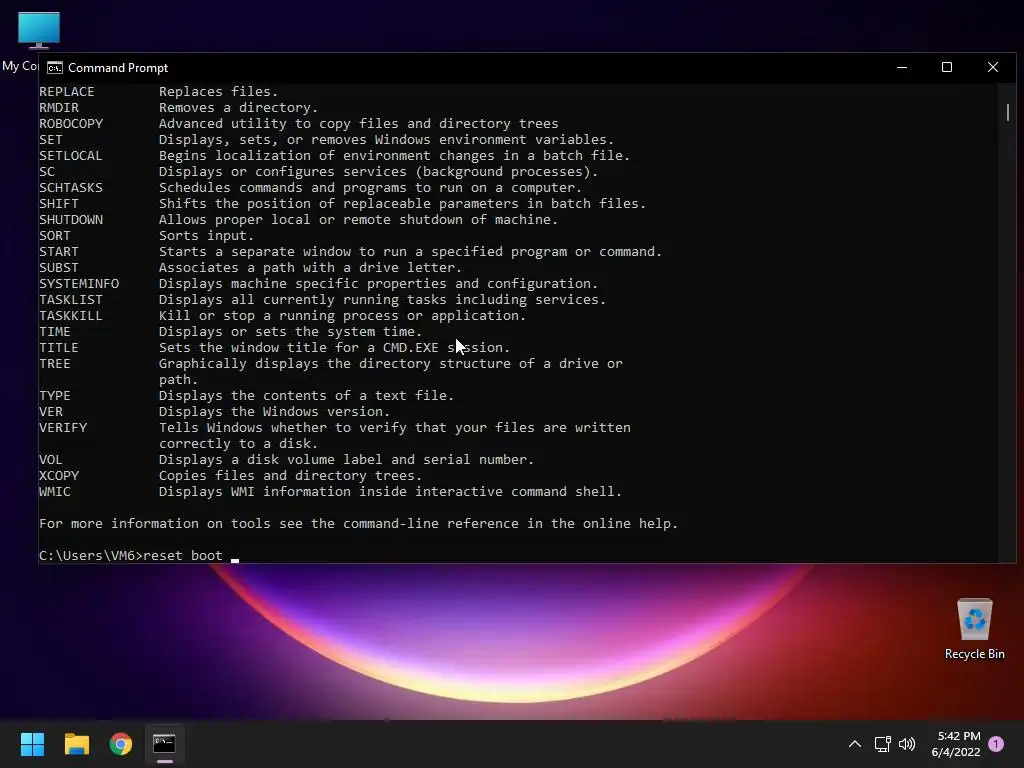
Task: Open the Recycle Bin desktop icon
Action: pyautogui.click(x=974, y=630)
